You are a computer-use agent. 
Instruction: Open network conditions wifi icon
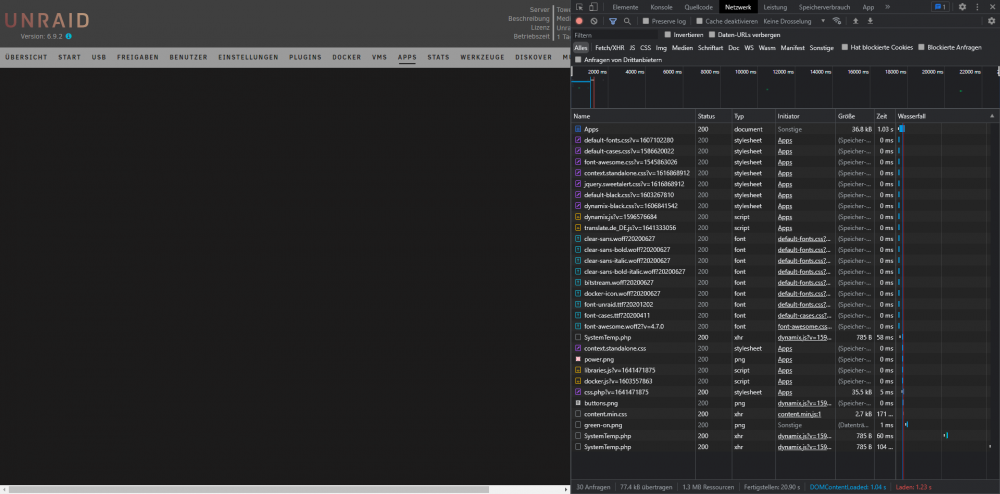coord(837,21)
